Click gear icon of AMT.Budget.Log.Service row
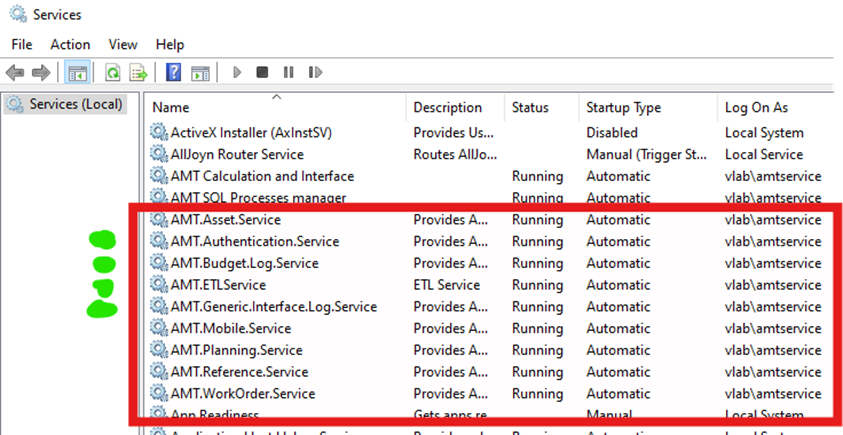This screenshot has width=843, height=435. coord(159,263)
